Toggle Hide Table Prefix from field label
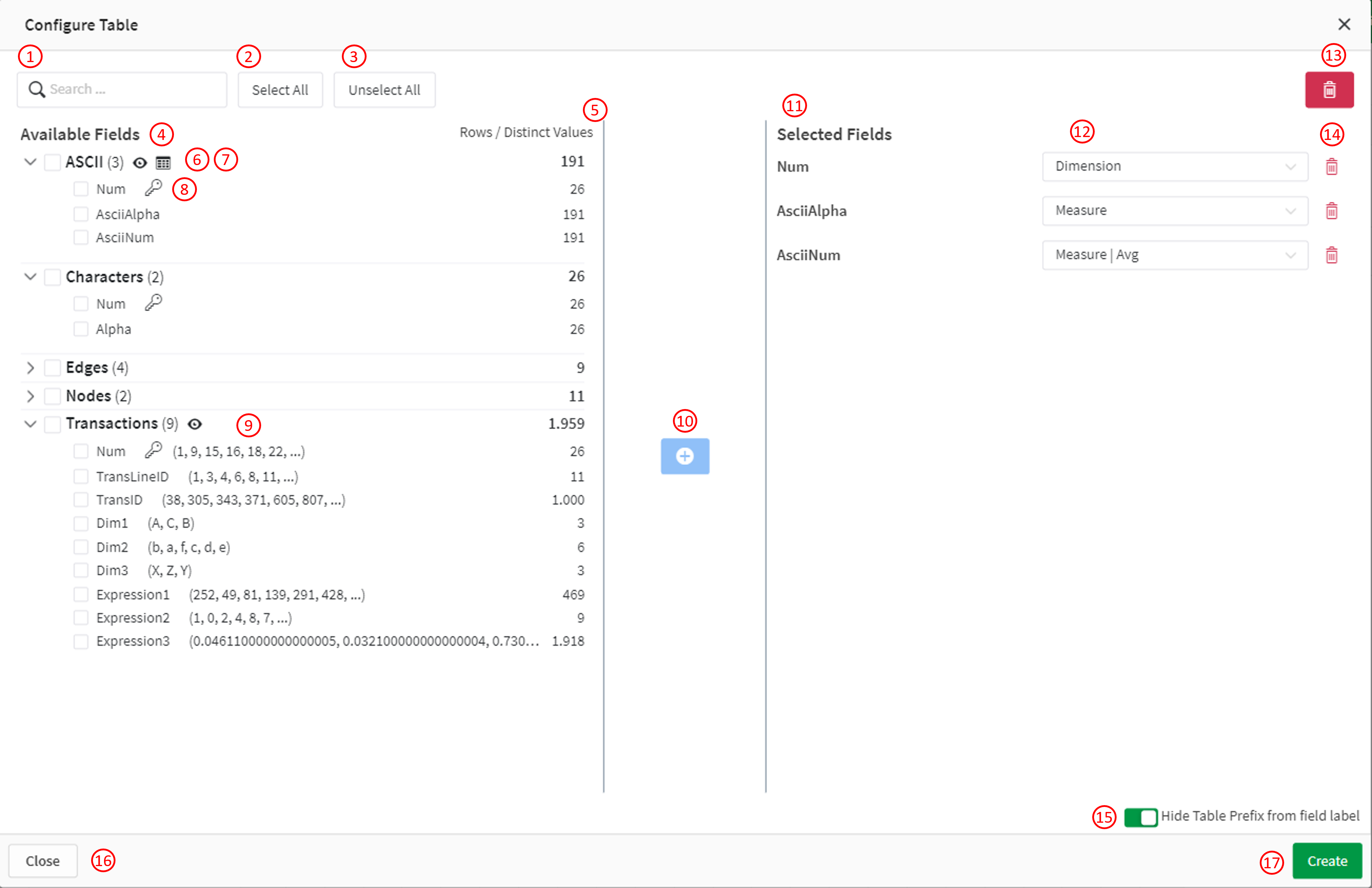1372x888 pixels. point(1140,817)
